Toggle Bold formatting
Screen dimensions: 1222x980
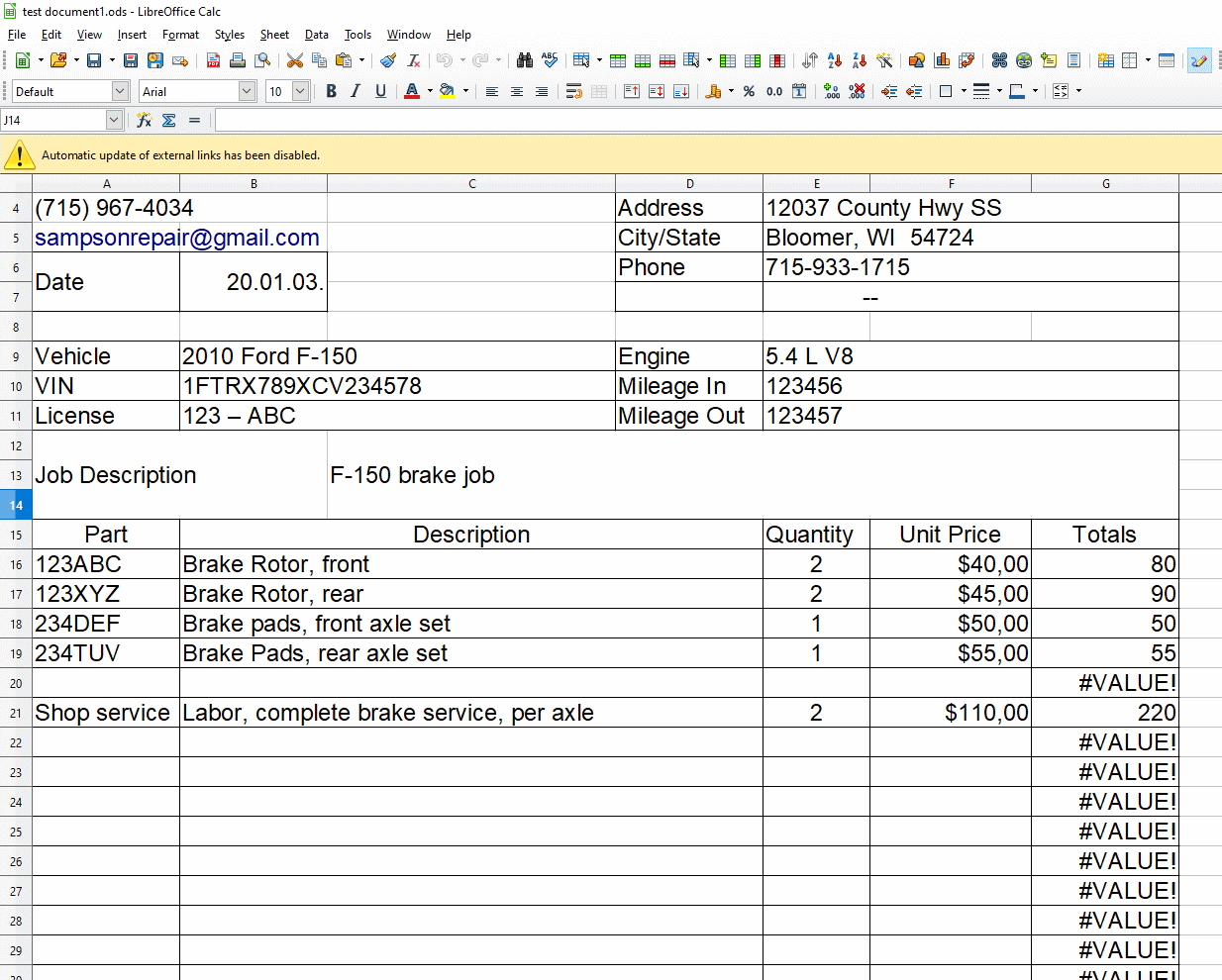pos(331,92)
